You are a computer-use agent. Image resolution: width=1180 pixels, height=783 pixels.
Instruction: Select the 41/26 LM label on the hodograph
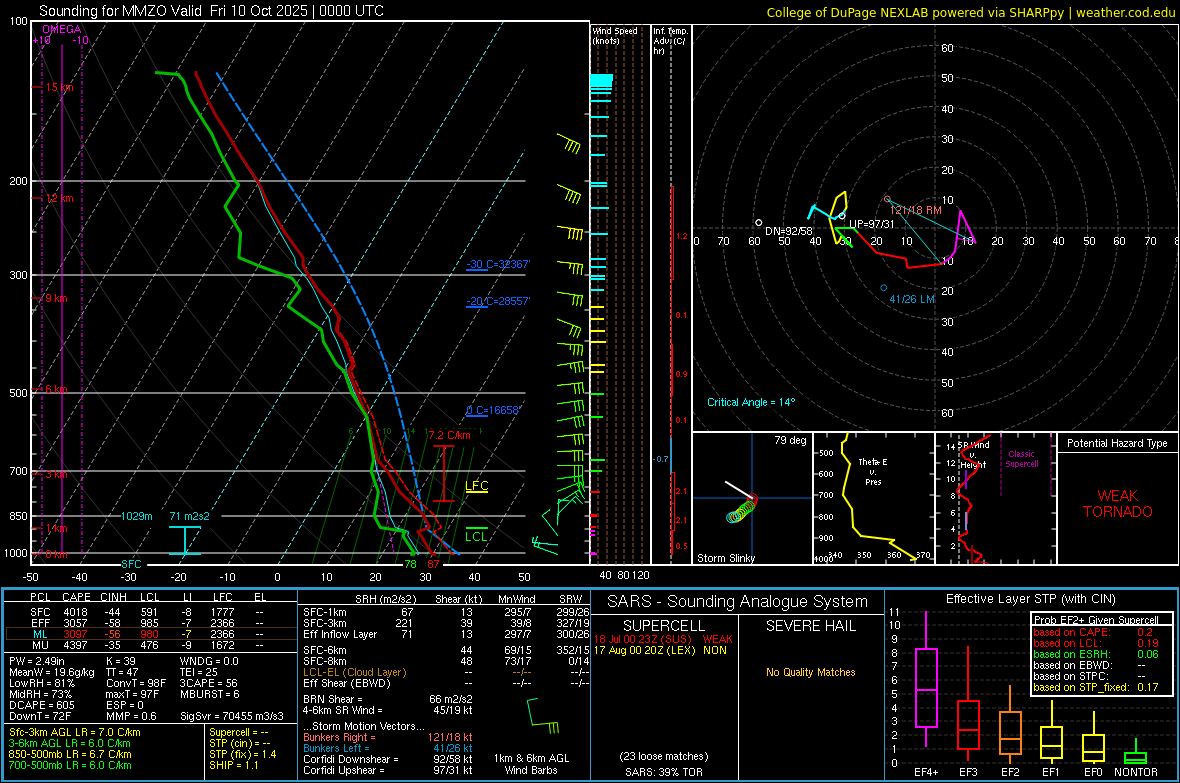point(912,299)
